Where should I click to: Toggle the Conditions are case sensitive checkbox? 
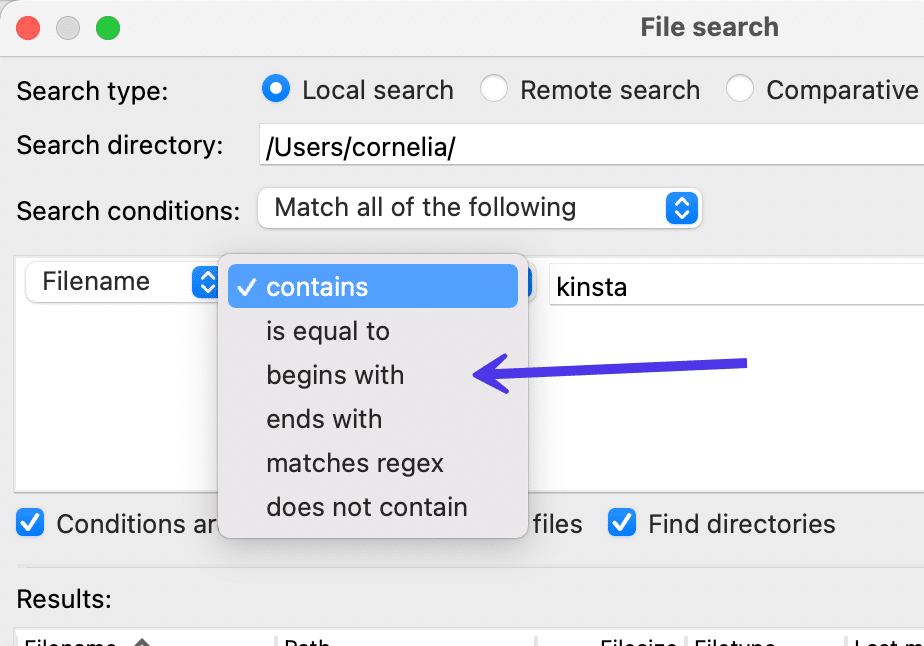click(31, 523)
